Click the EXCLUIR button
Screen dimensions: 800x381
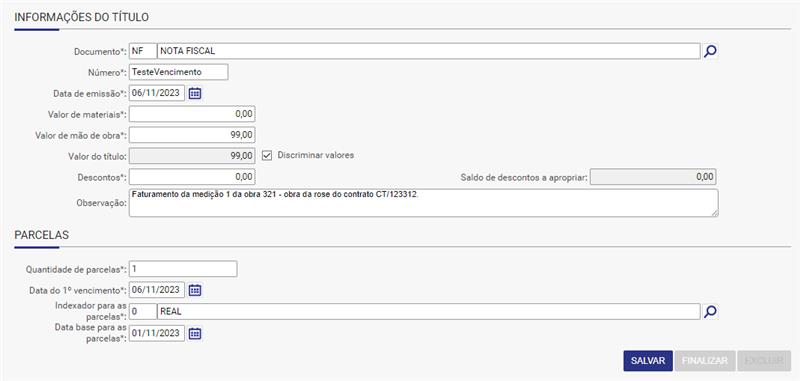click(x=764, y=361)
